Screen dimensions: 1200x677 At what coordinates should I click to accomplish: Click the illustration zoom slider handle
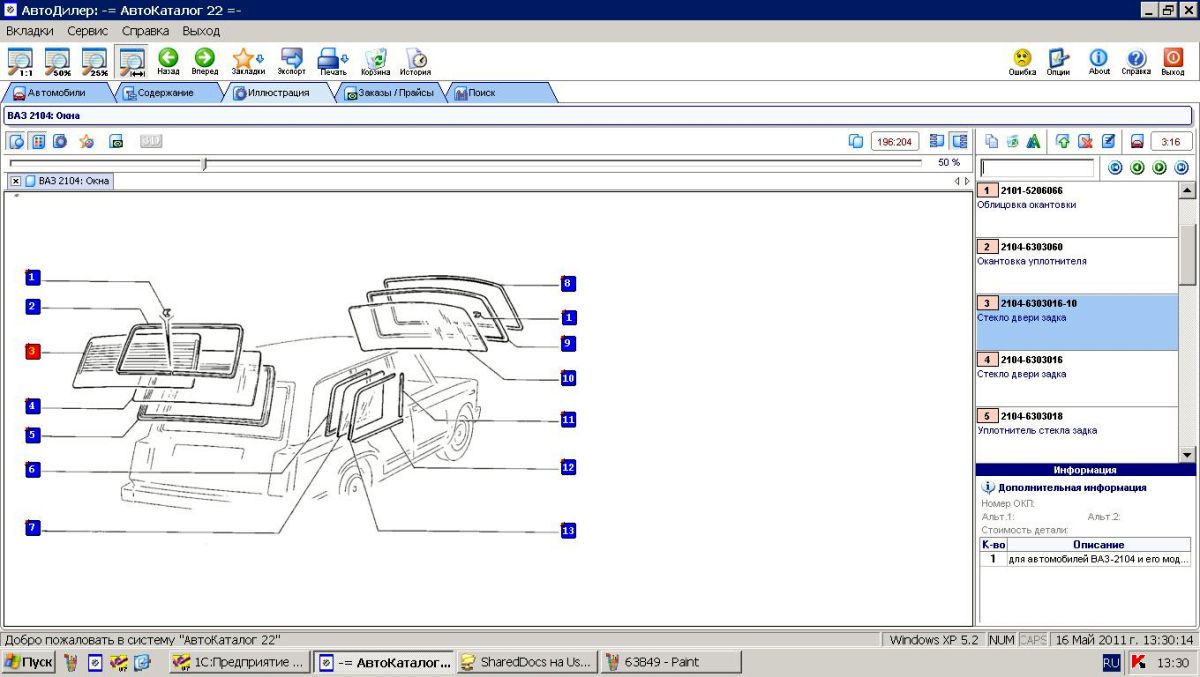[204, 163]
